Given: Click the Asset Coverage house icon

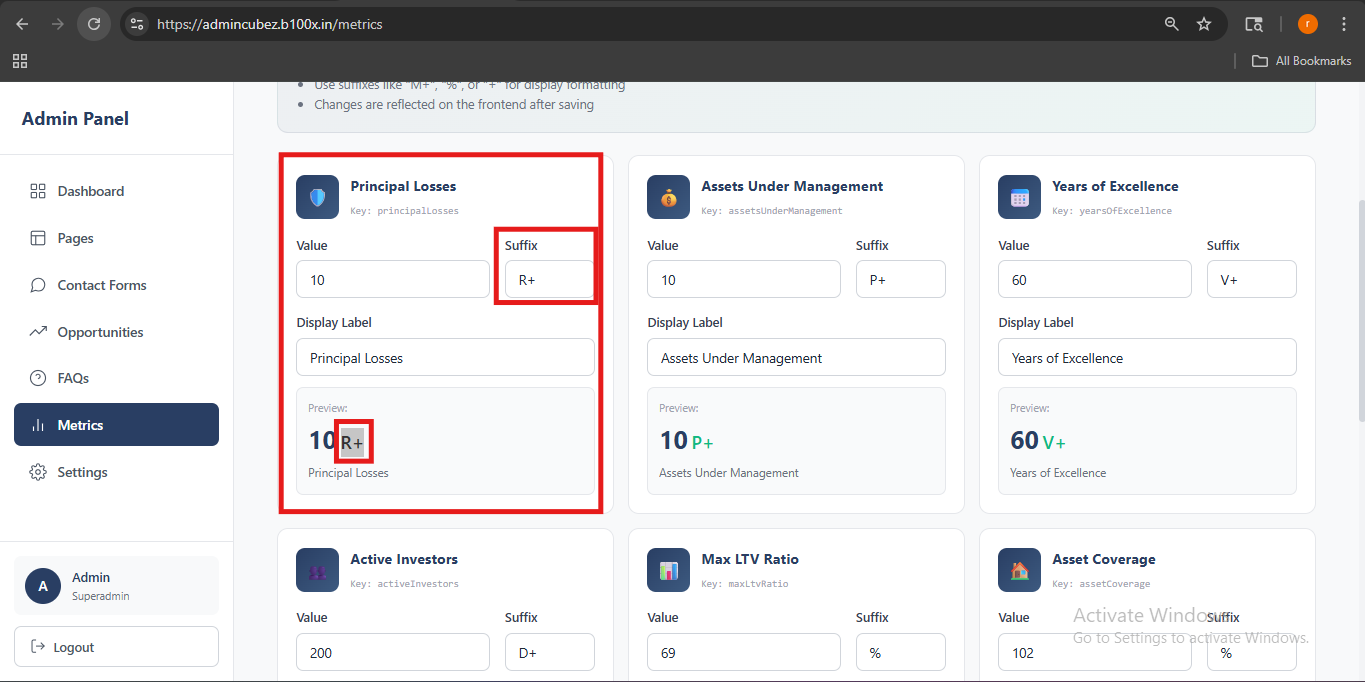Looking at the screenshot, I should 1020,570.
